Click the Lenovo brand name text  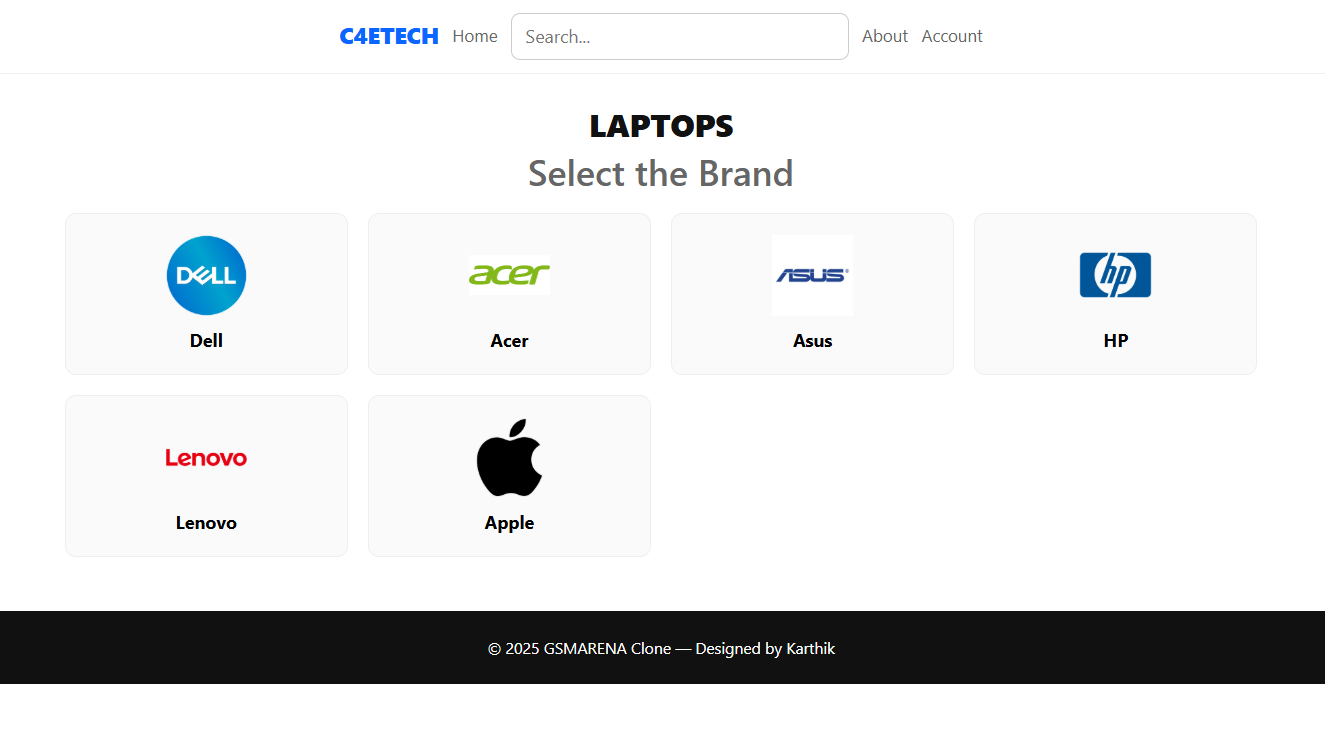206,523
